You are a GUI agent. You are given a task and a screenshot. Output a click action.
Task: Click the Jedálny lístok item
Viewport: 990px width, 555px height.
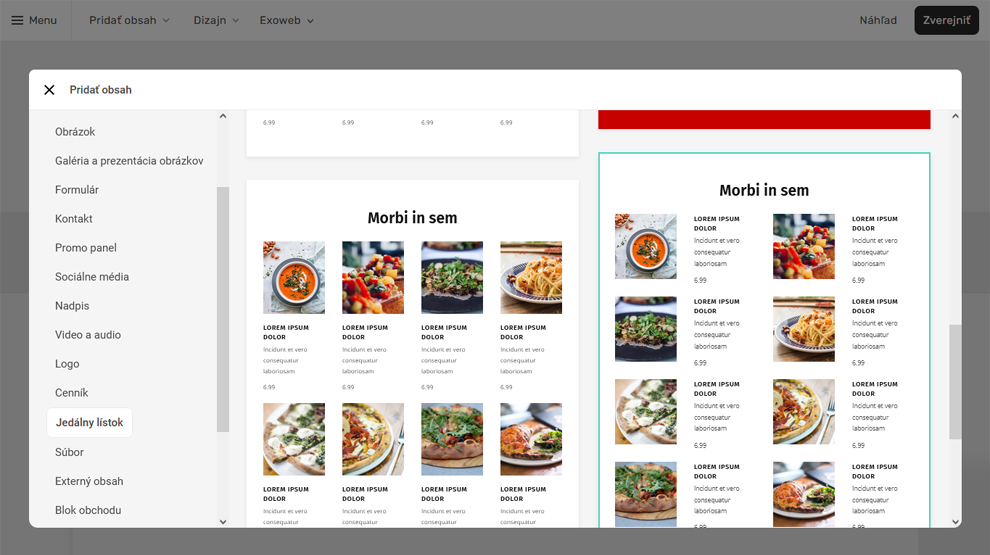coord(89,422)
